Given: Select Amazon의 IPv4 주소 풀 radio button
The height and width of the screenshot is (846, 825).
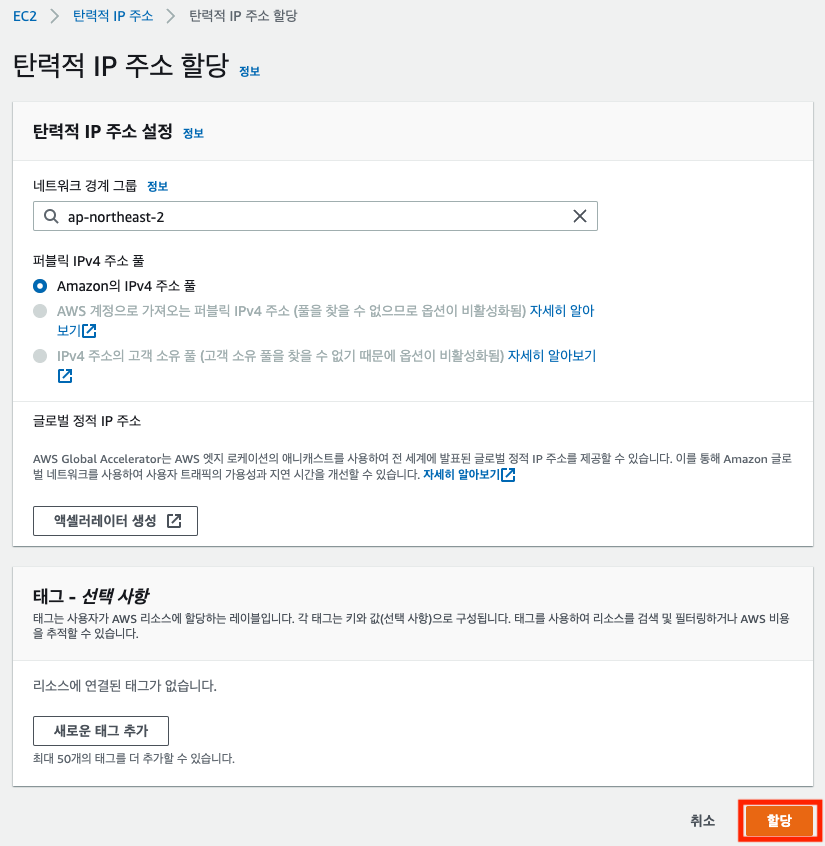Looking at the screenshot, I should pos(40,286).
